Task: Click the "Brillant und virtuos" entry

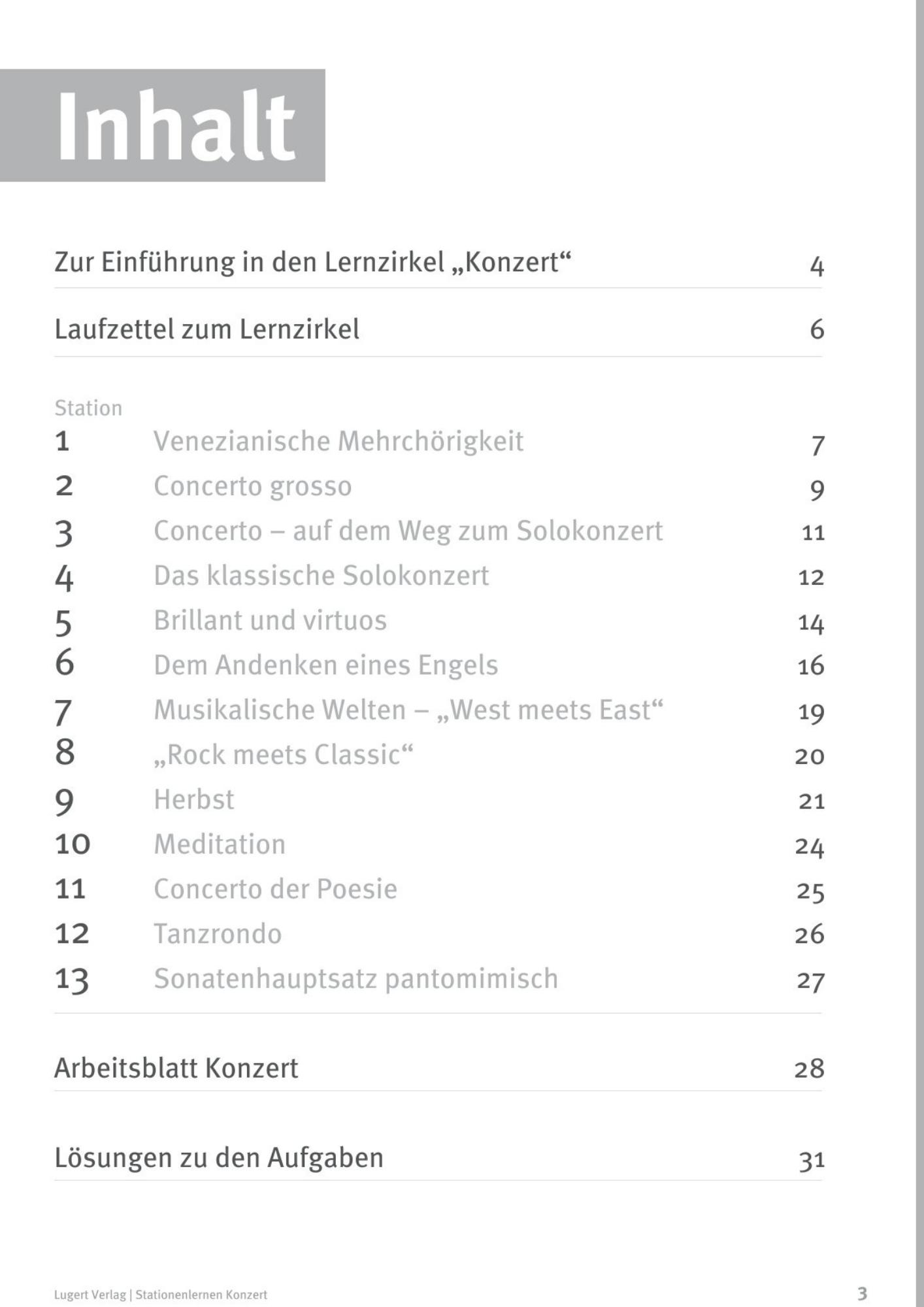Action: click(270, 621)
